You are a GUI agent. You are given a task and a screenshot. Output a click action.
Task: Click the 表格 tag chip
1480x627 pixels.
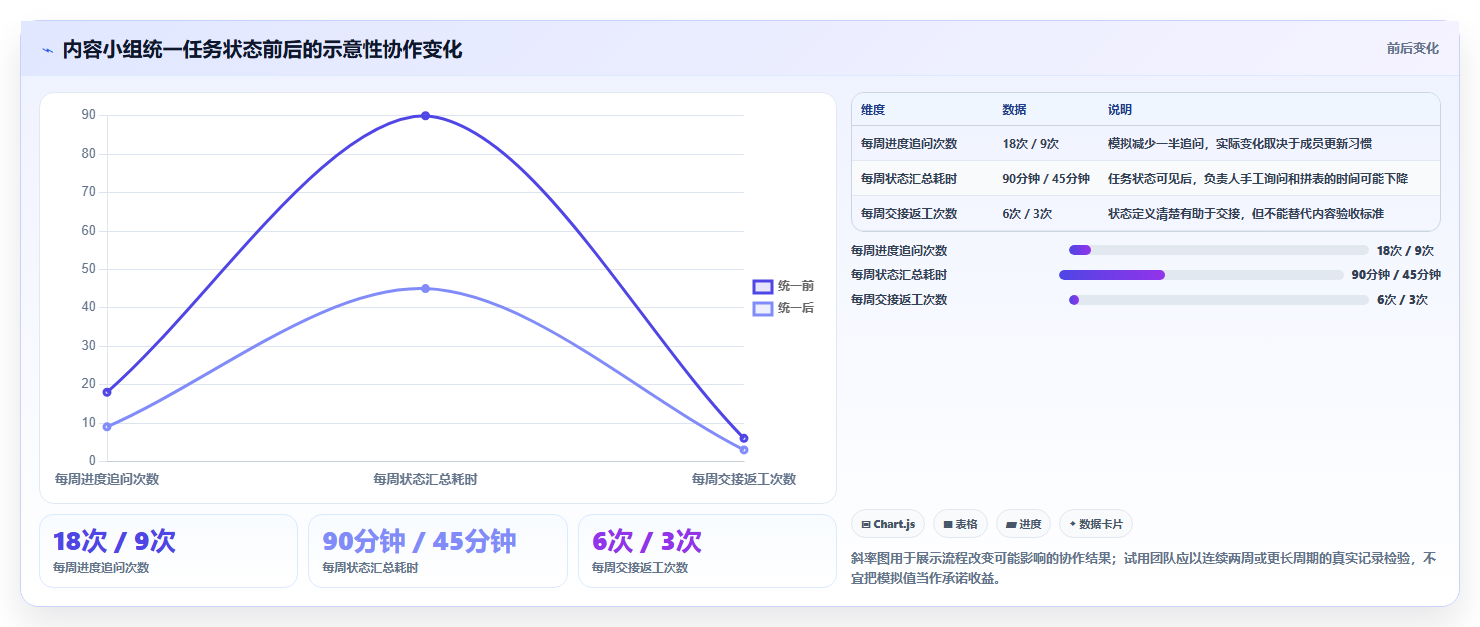point(960,524)
